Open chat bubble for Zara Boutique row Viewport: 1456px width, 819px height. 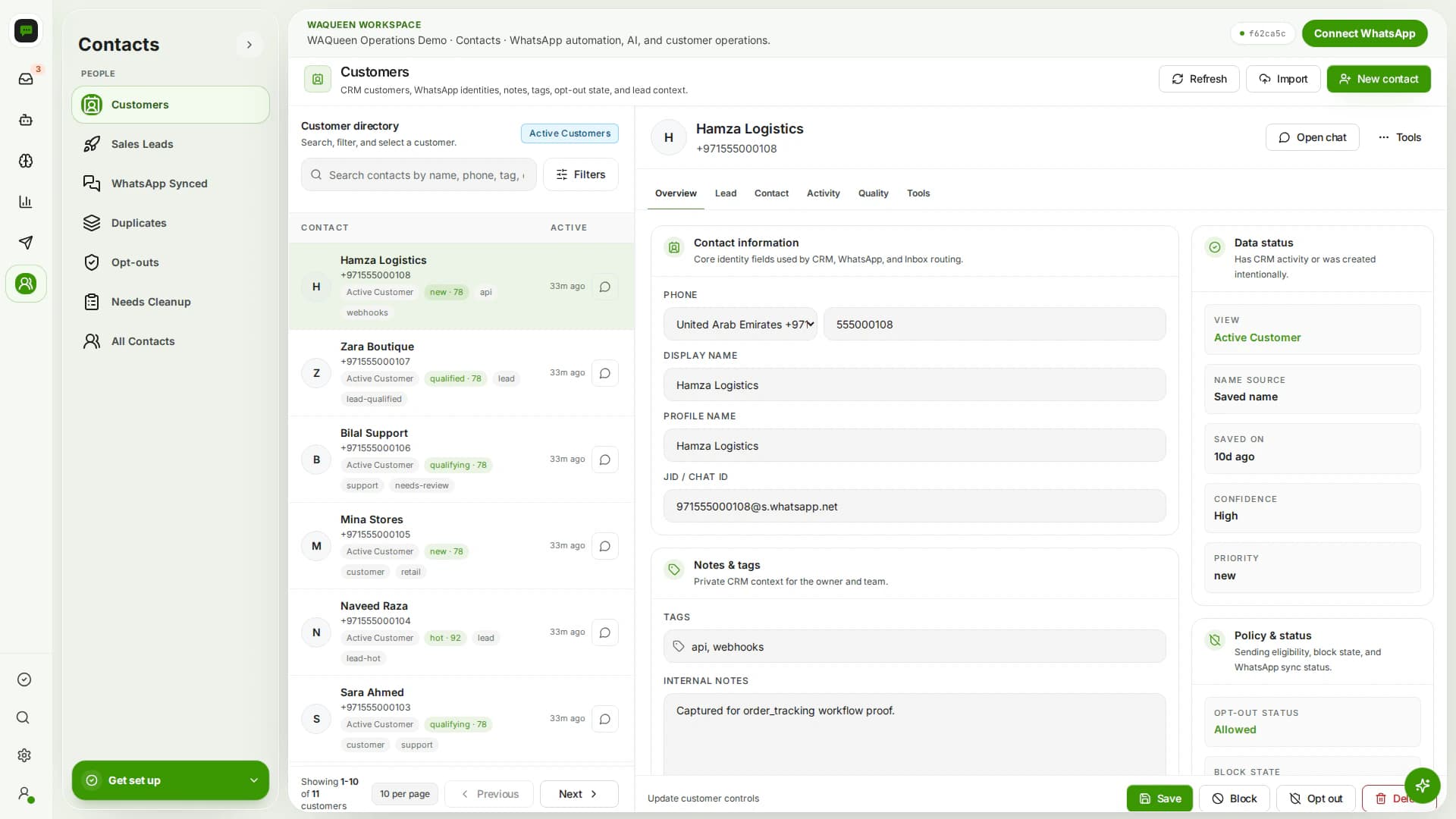pyautogui.click(x=604, y=373)
